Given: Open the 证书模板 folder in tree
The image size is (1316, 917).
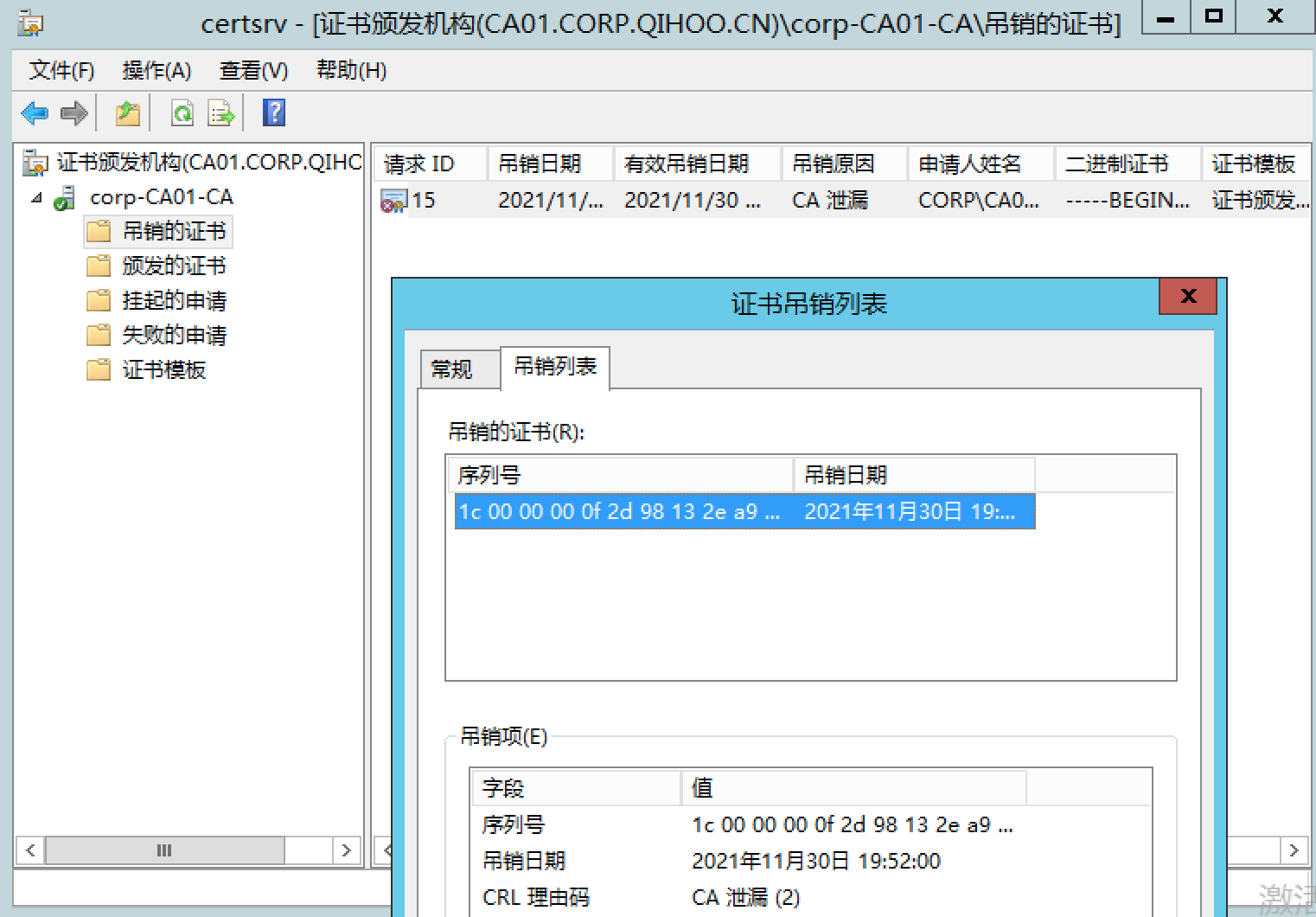Looking at the screenshot, I should [163, 369].
